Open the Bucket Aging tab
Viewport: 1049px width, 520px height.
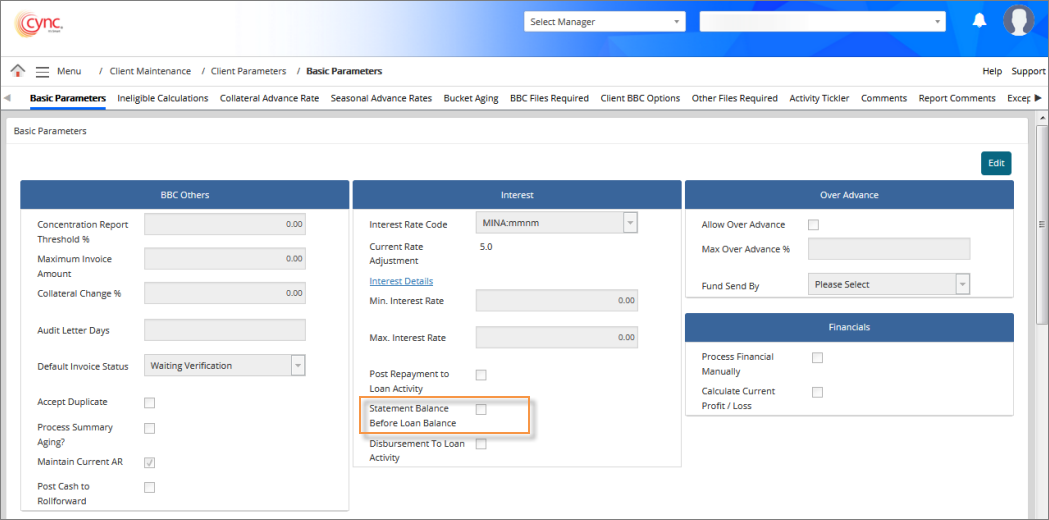pos(470,98)
